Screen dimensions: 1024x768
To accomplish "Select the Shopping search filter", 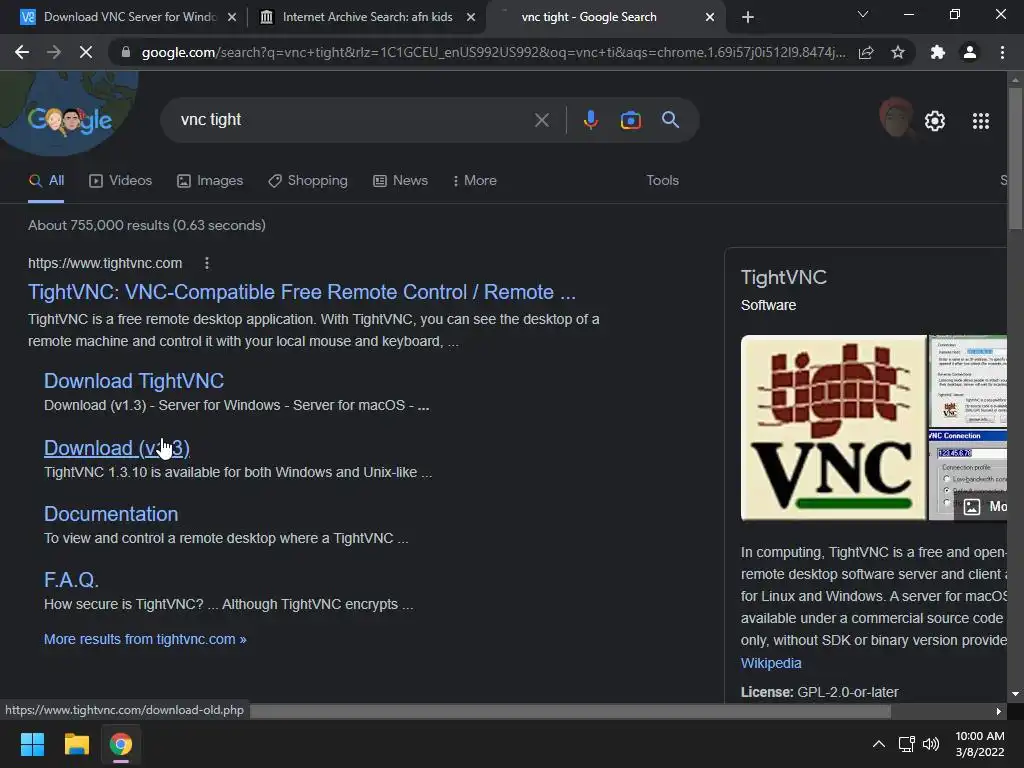I will 308,181.
